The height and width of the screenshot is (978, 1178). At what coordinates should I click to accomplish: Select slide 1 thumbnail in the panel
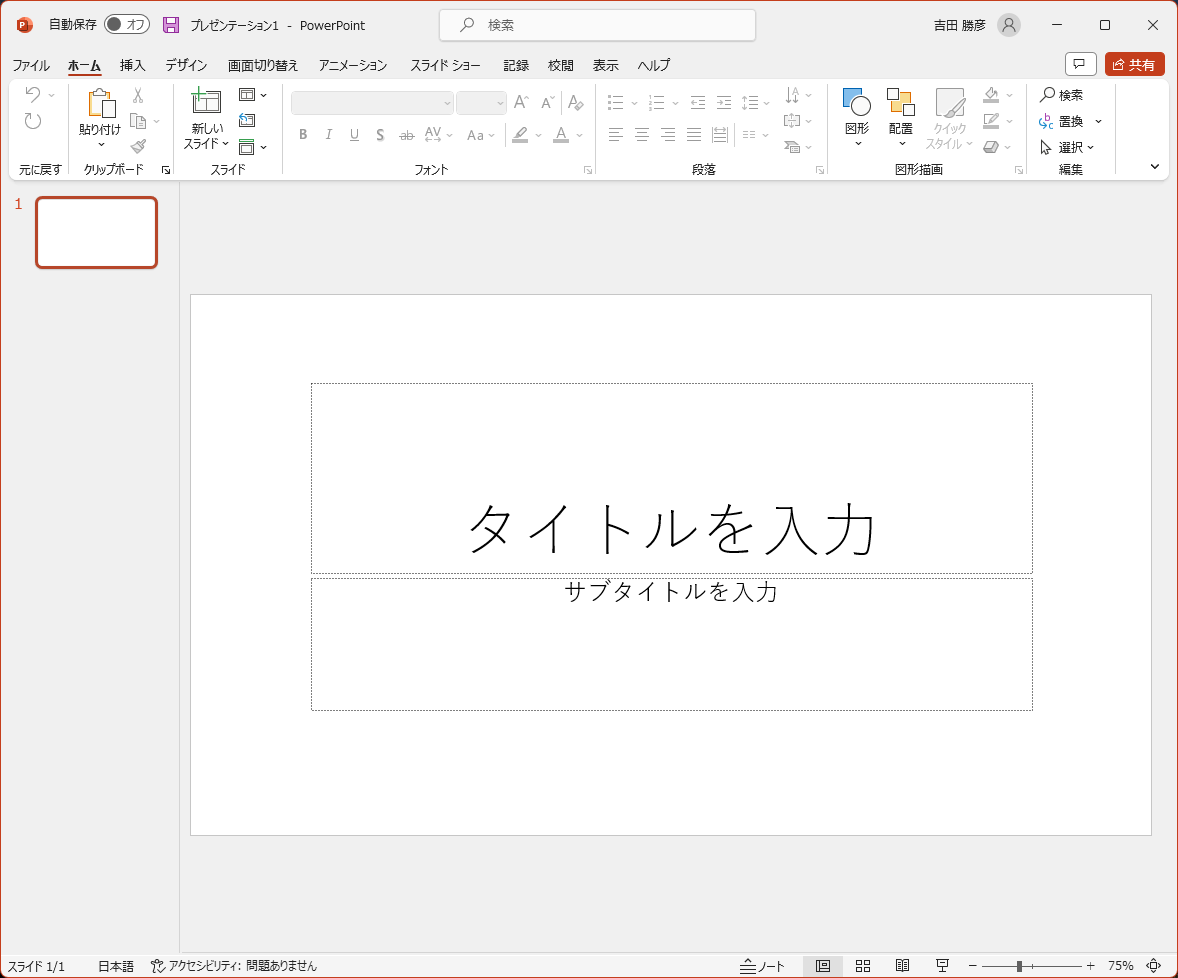coord(96,232)
